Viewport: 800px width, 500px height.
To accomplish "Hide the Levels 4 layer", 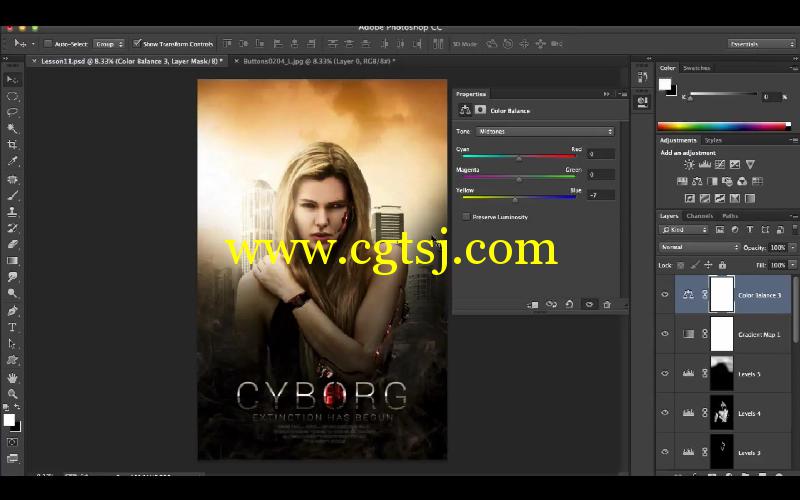I will click(x=665, y=413).
